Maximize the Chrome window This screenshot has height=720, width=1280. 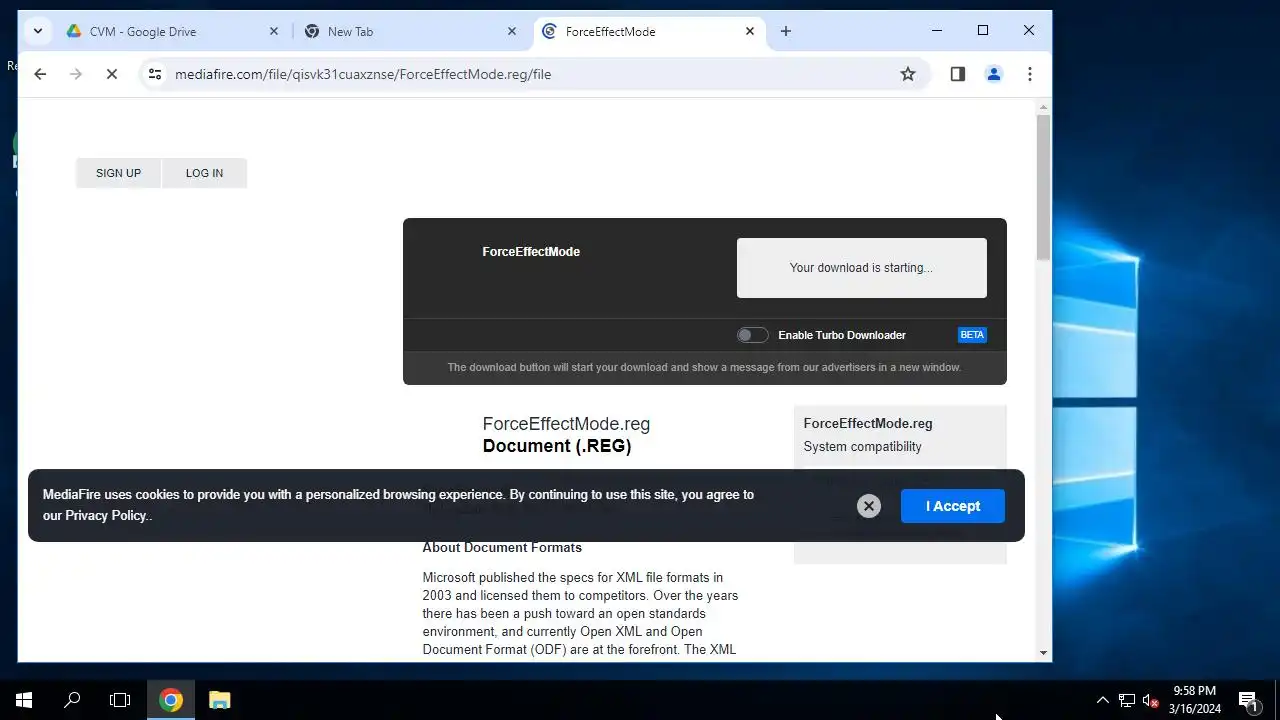pyautogui.click(x=983, y=31)
